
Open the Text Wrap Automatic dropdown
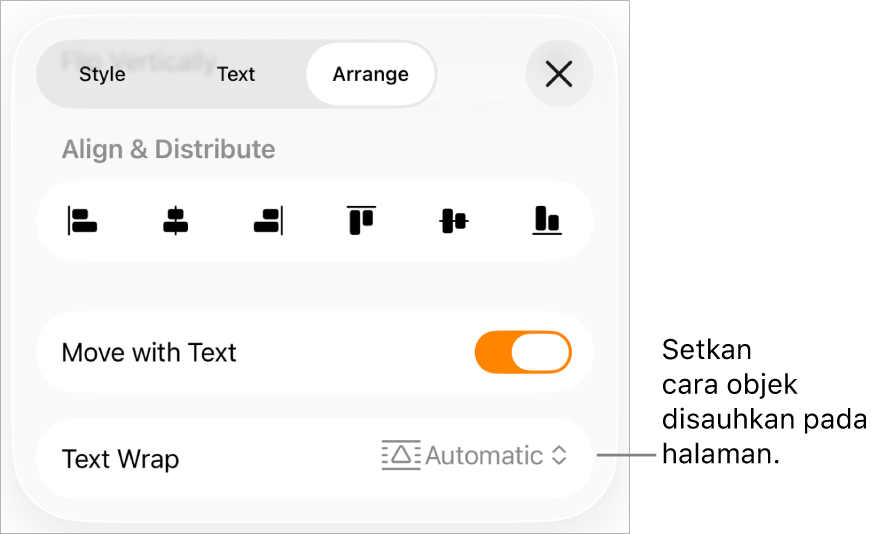[485, 456]
